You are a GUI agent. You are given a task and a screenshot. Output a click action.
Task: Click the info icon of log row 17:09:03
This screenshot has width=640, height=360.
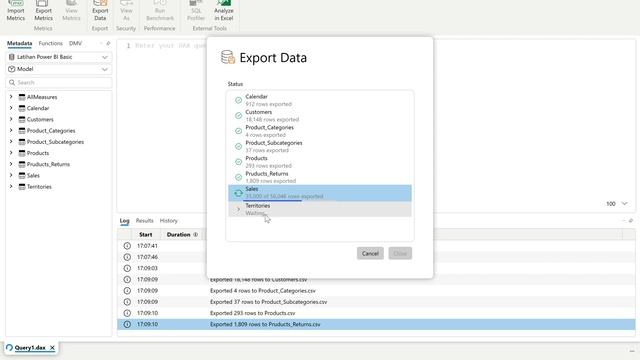click(127, 268)
